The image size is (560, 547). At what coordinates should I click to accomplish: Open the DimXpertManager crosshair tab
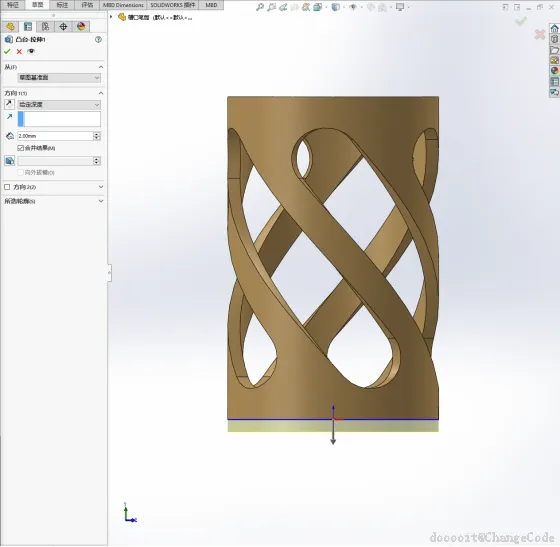(x=63, y=27)
